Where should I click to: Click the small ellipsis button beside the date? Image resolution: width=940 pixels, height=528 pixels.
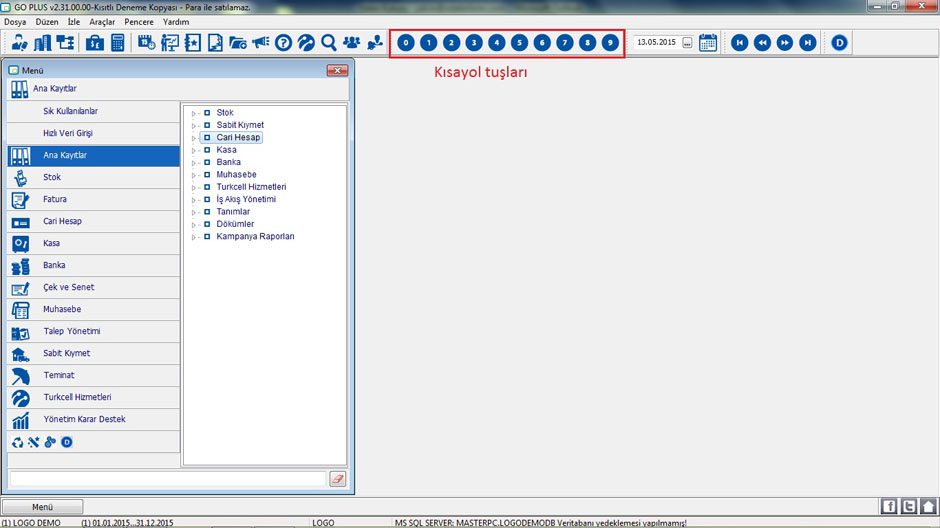(x=688, y=43)
